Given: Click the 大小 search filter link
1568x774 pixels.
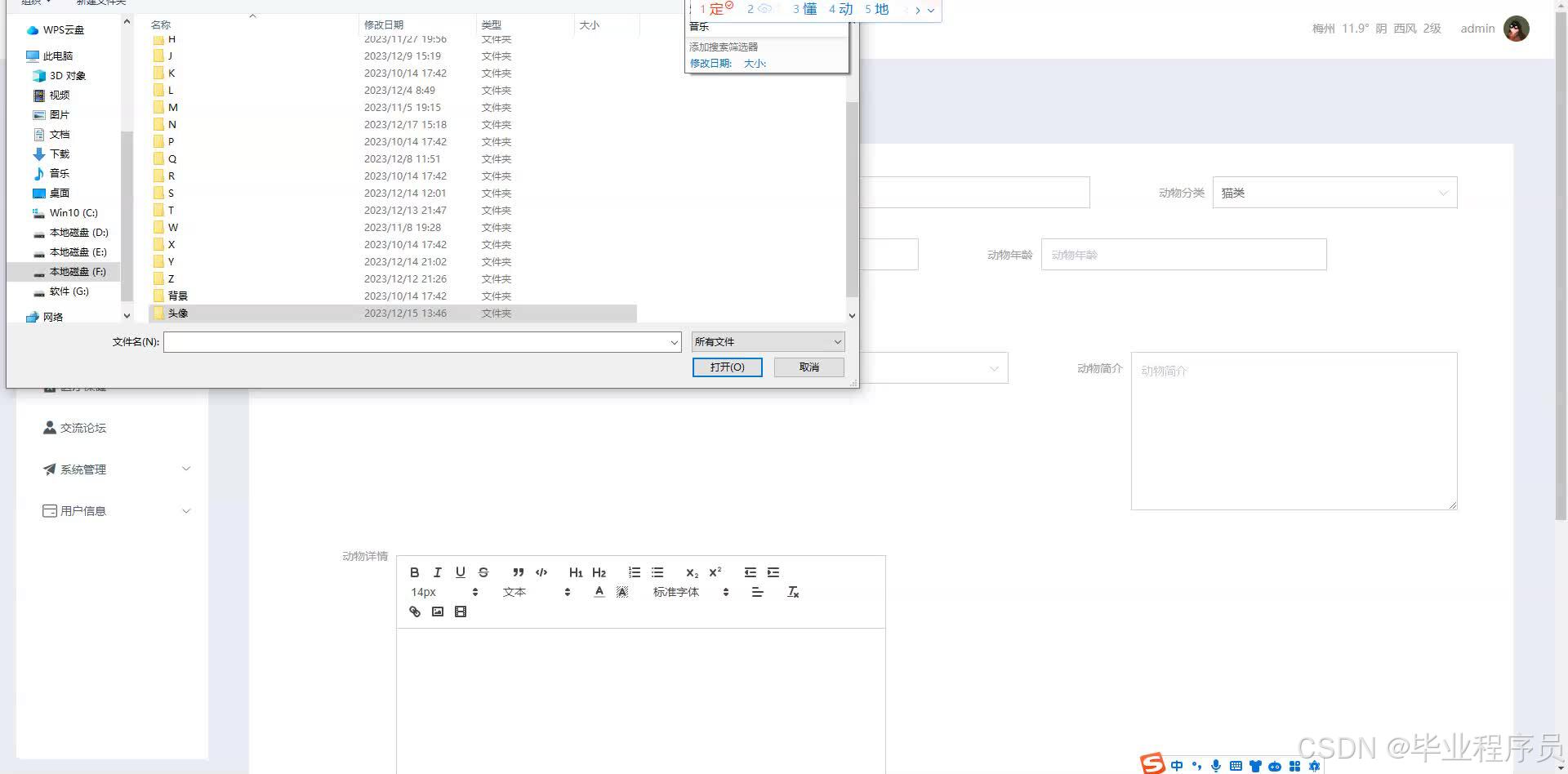Looking at the screenshot, I should [755, 63].
